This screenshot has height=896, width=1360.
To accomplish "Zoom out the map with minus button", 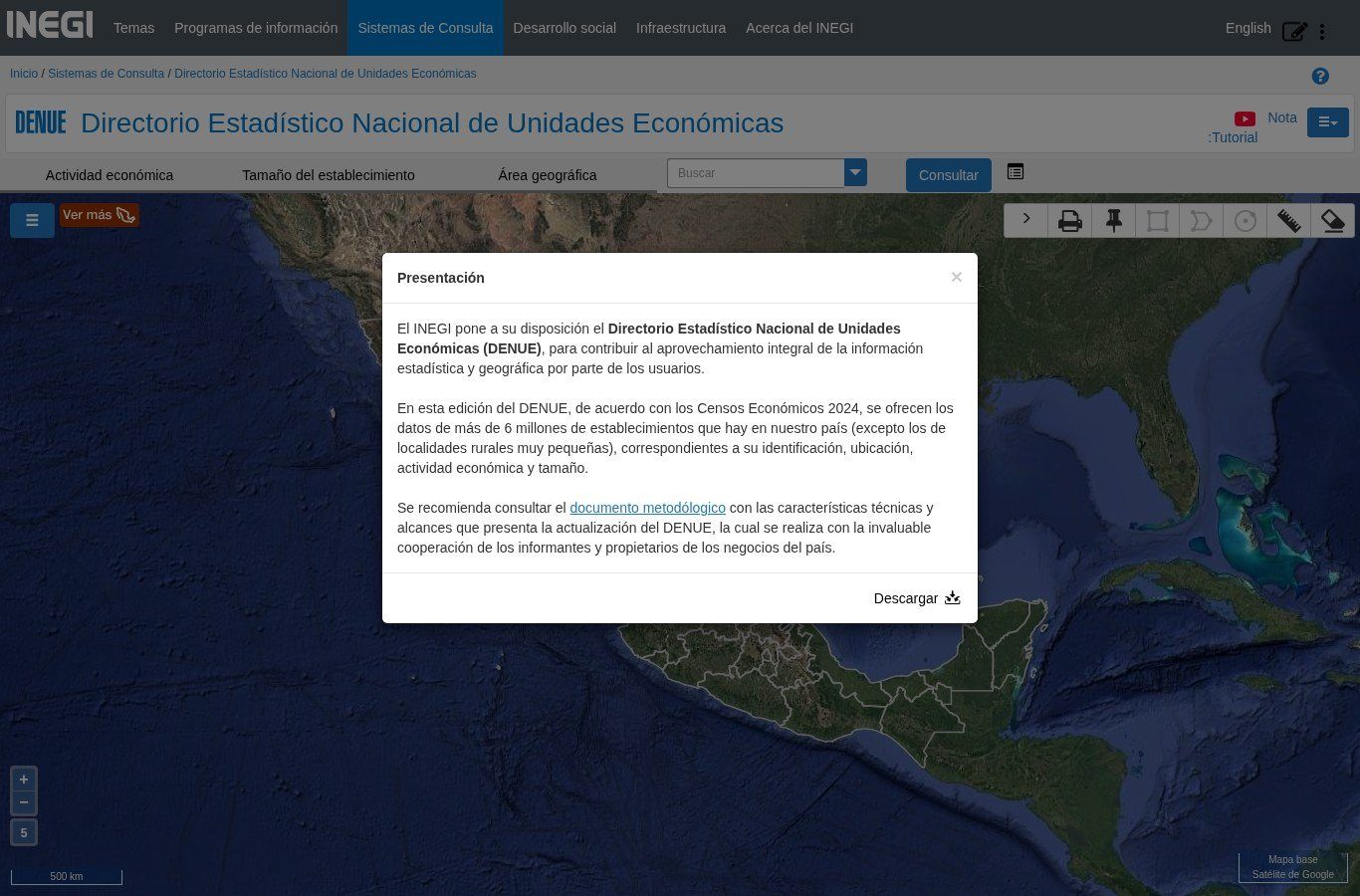I will pos(24,802).
